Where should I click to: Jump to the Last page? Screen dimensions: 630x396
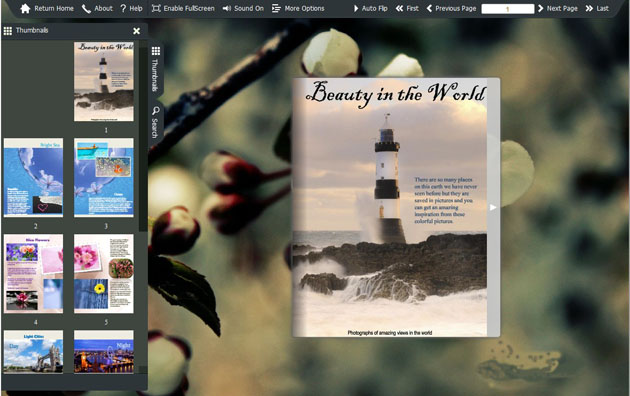(x=597, y=8)
